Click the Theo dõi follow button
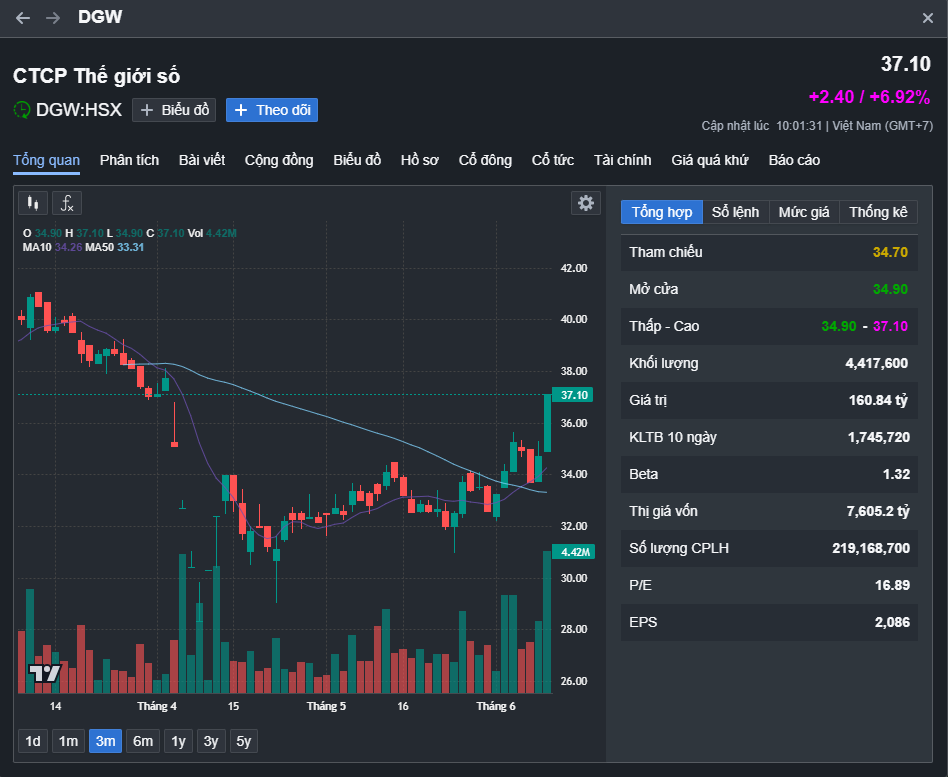This screenshot has height=777, width=948. (x=272, y=110)
